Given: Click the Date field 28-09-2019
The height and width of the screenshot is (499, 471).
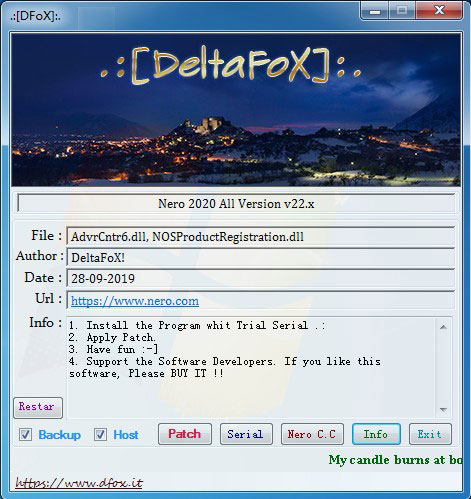Looking at the screenshot, I should [260, 278].
